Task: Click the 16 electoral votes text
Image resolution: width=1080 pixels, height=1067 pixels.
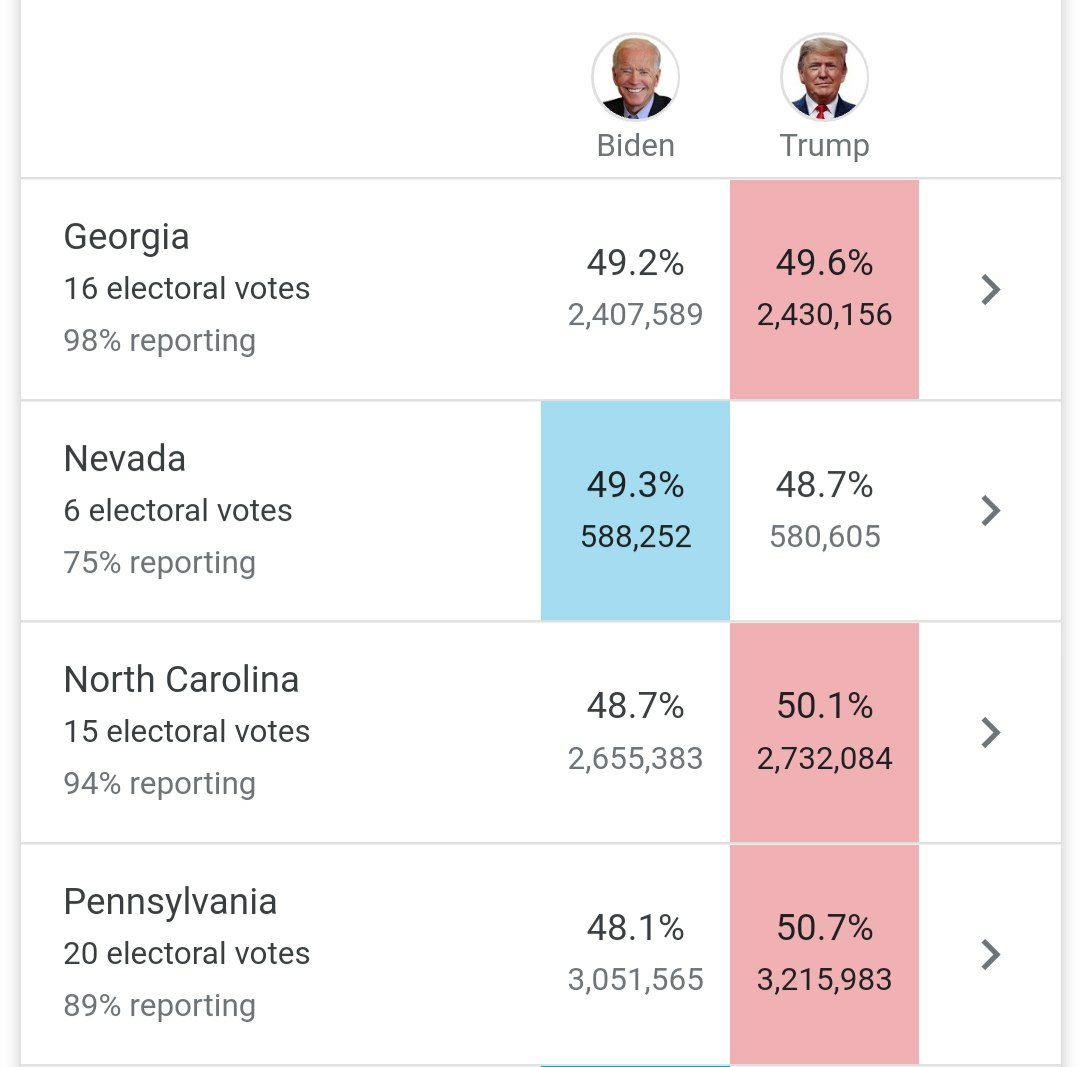Action: click(x=187, y=289)
